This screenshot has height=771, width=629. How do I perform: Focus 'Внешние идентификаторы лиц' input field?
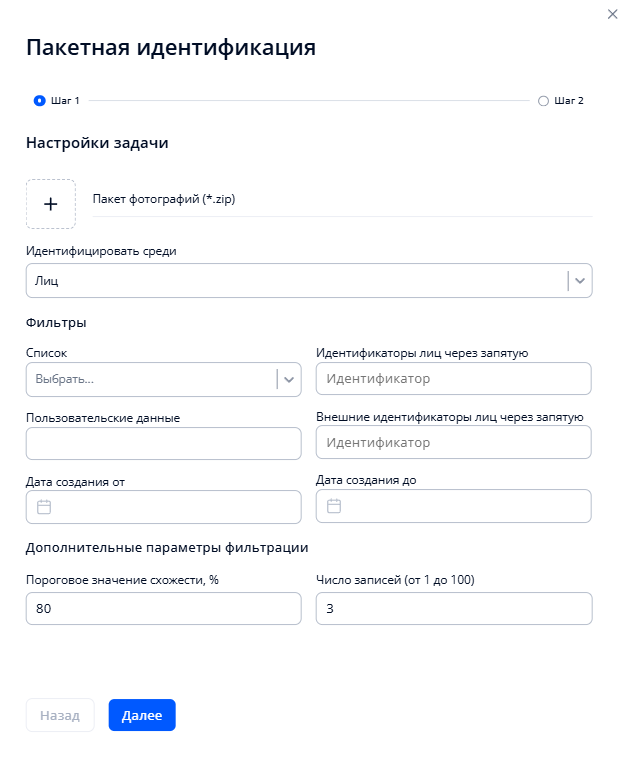[x=453, y=442]
